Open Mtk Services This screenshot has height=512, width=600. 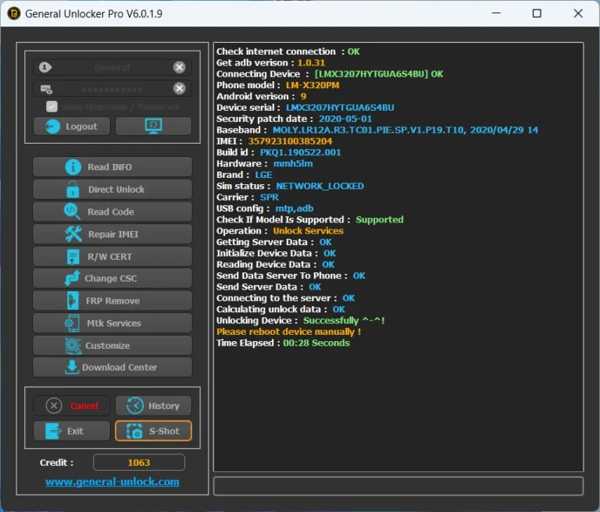(x=112, y=323)
